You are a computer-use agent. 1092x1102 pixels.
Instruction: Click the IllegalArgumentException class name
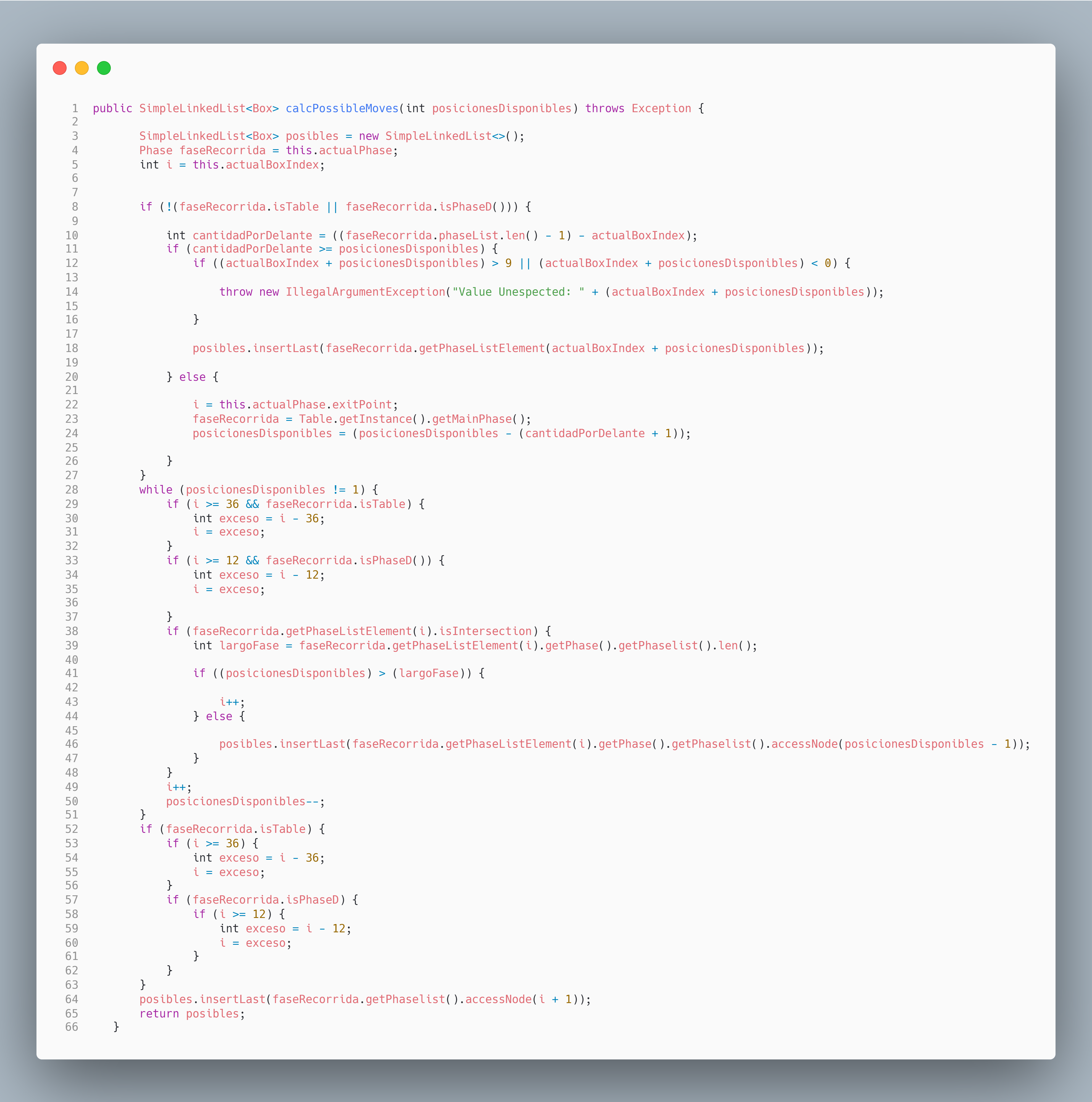click(x=365, y=292)
